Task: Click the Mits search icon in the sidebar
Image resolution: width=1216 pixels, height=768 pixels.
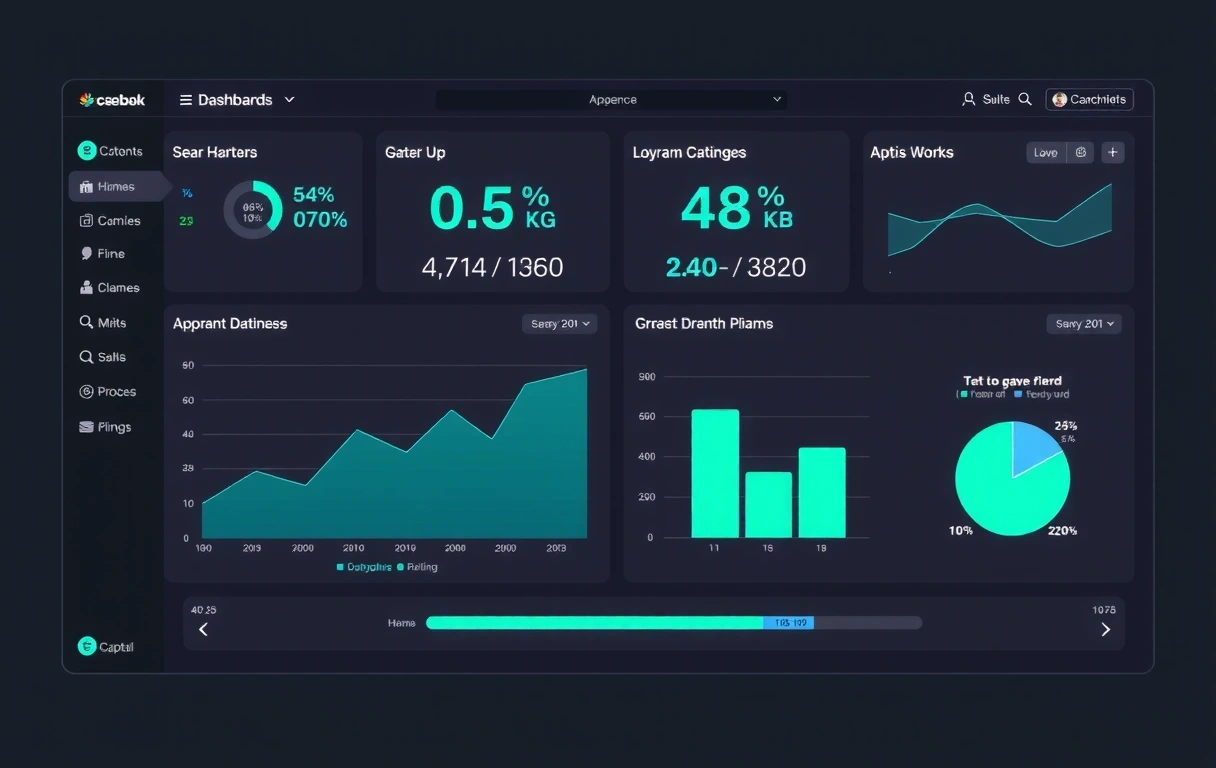Action: pos(87,322)
